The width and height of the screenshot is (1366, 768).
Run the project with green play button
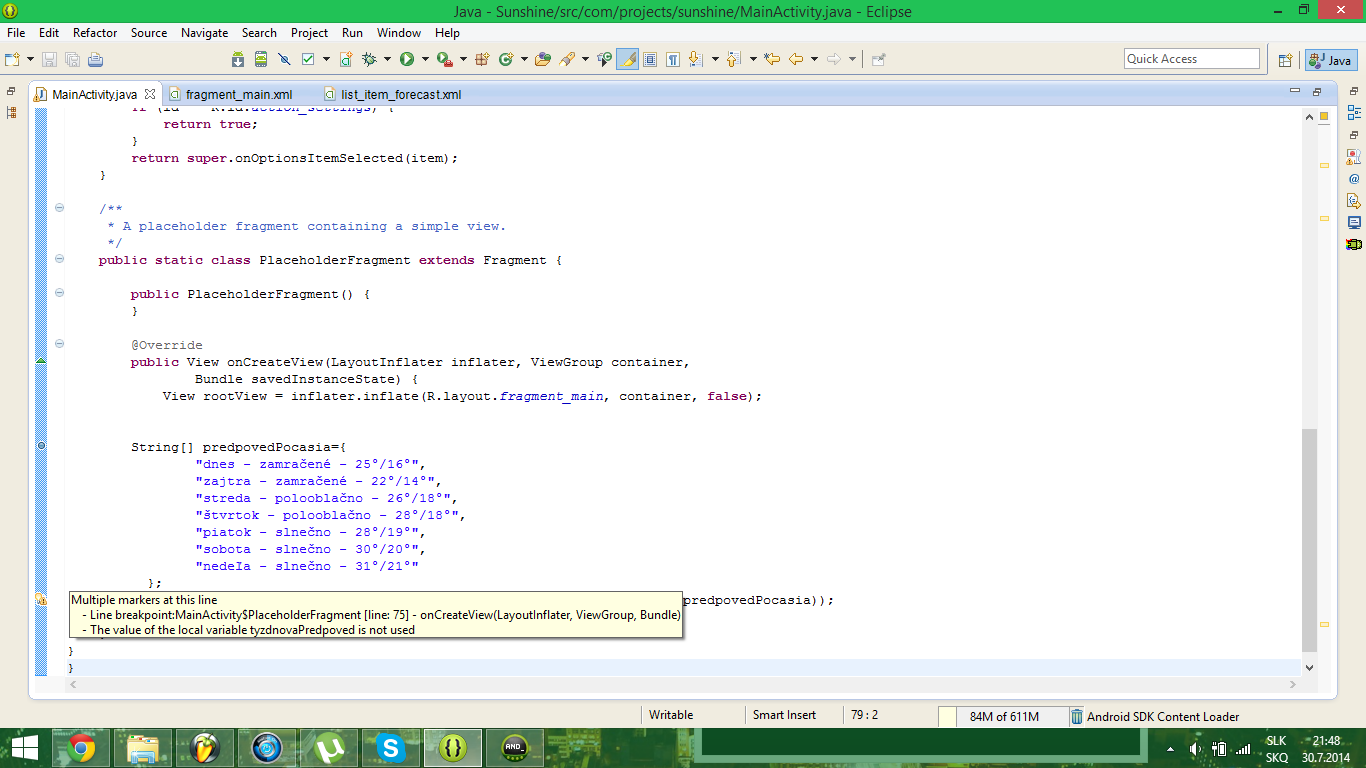pos(407,60)
